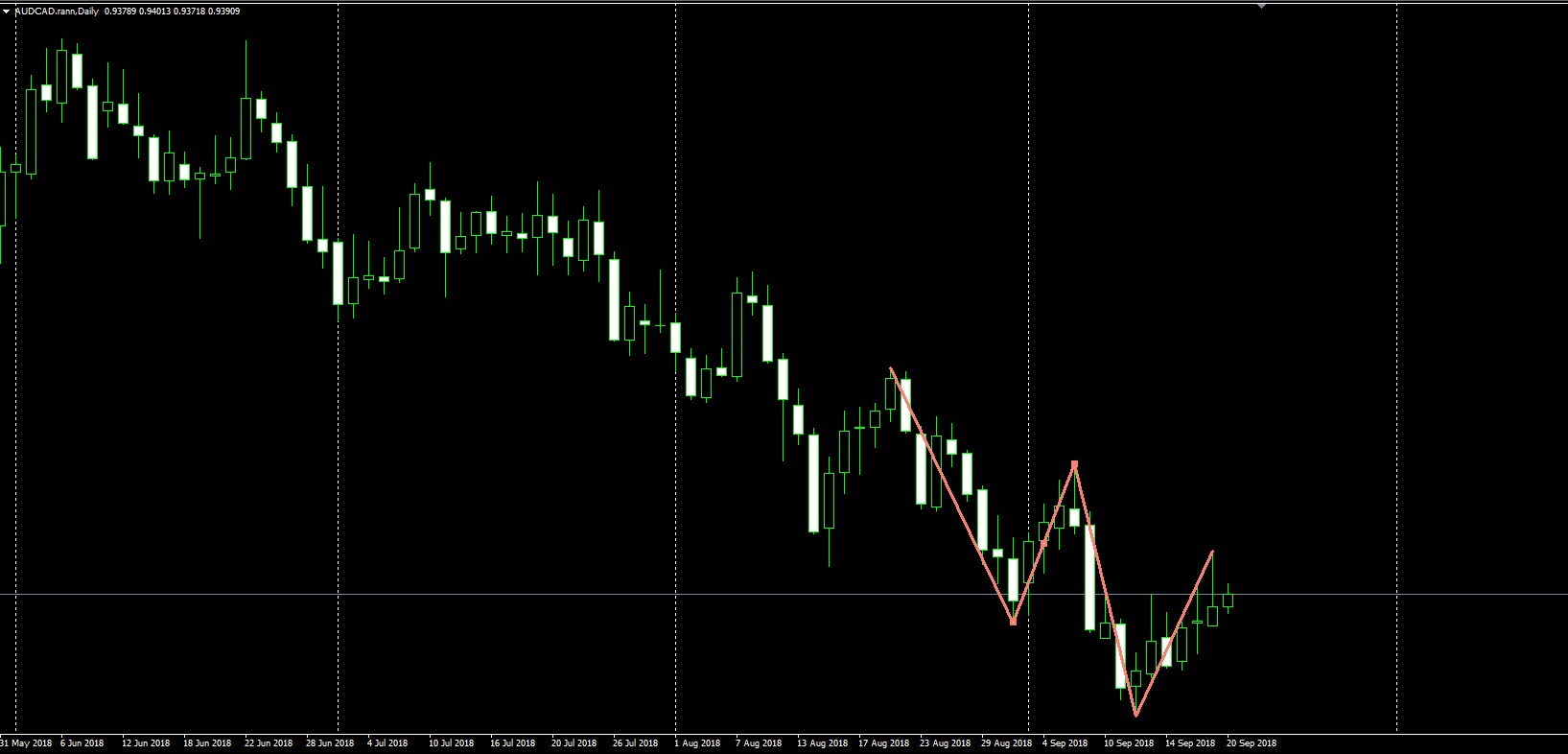
Task: Click the '22 Jun 2018' date label
Action: pyautogui.click(x=269, y=743)
